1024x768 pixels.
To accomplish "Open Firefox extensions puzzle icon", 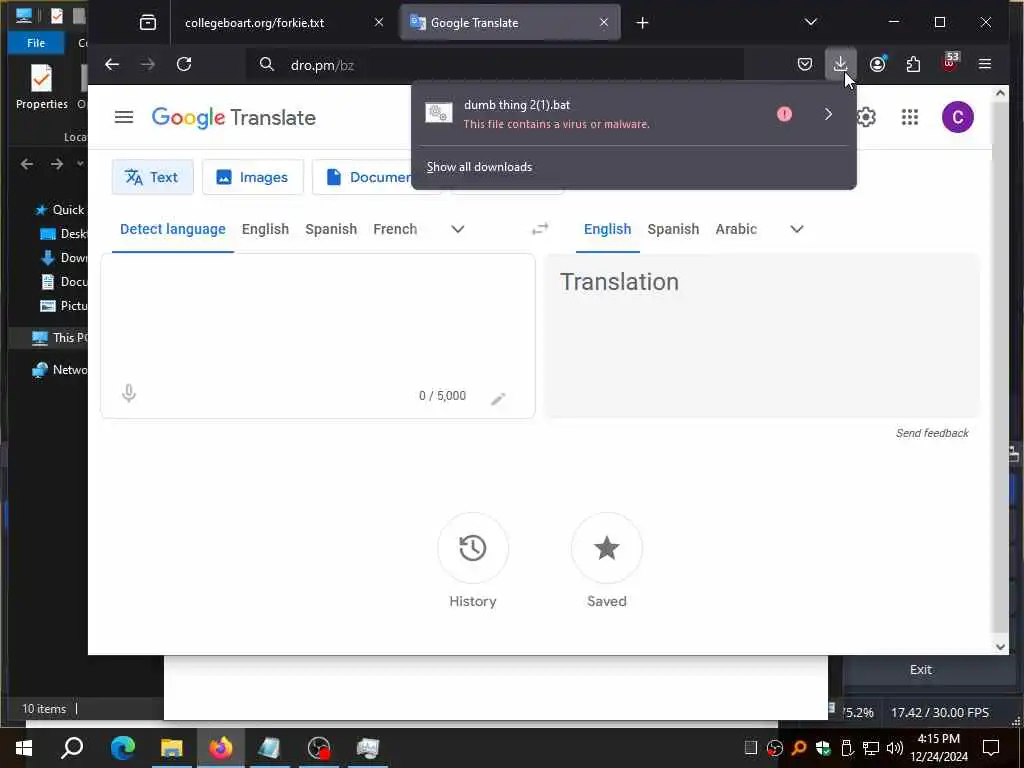I will pyautogui.click(x=913, y=64).
